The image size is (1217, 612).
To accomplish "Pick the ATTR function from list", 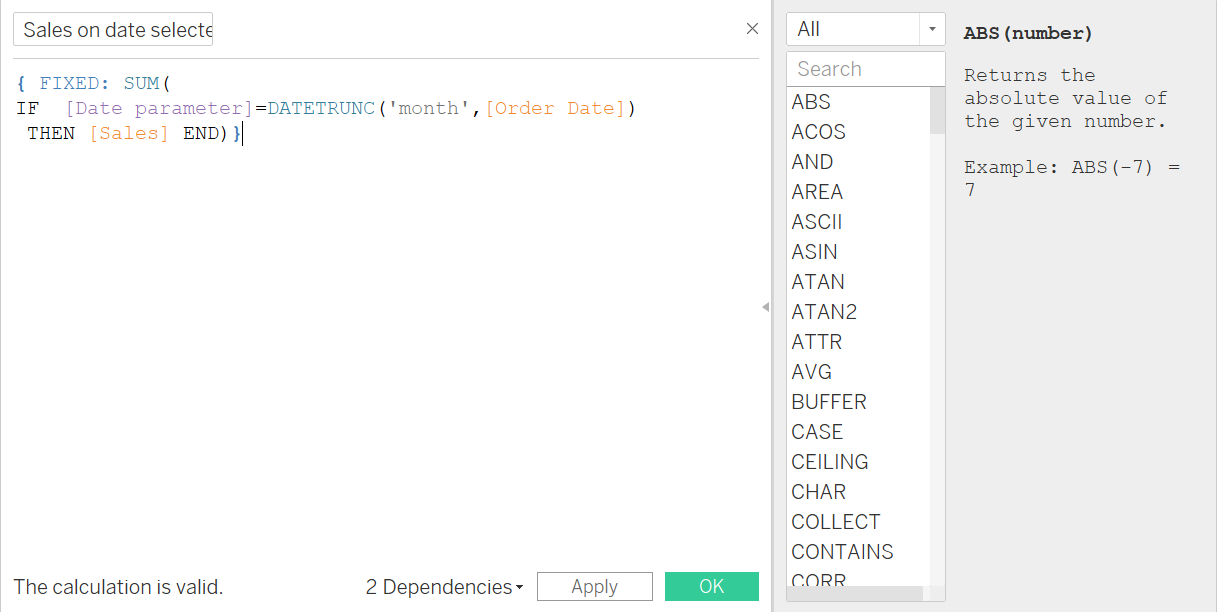I will pos(816,342).
